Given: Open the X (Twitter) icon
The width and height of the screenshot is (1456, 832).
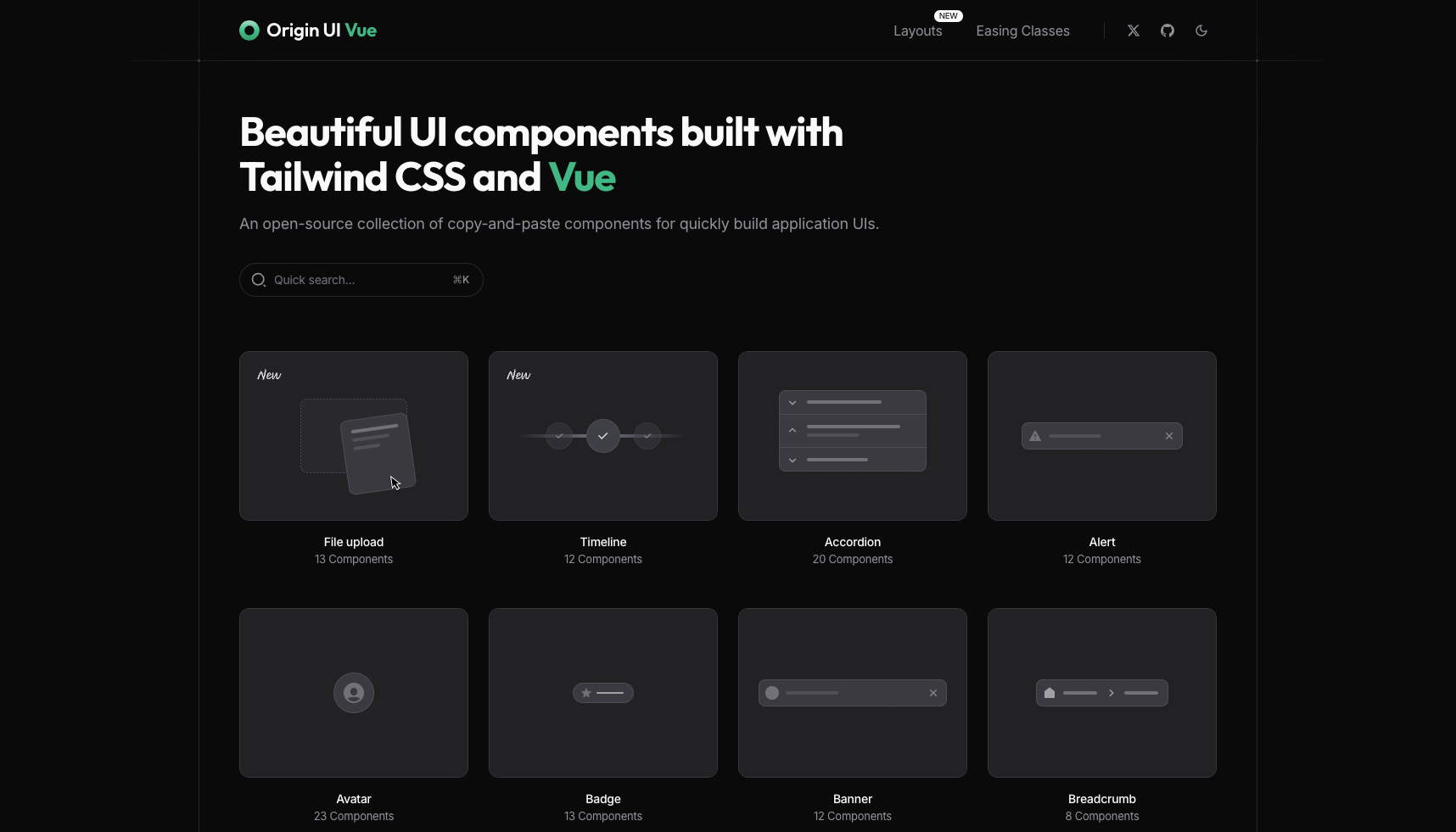Looking at the screenshot, I should click(x=1133, y=31).
